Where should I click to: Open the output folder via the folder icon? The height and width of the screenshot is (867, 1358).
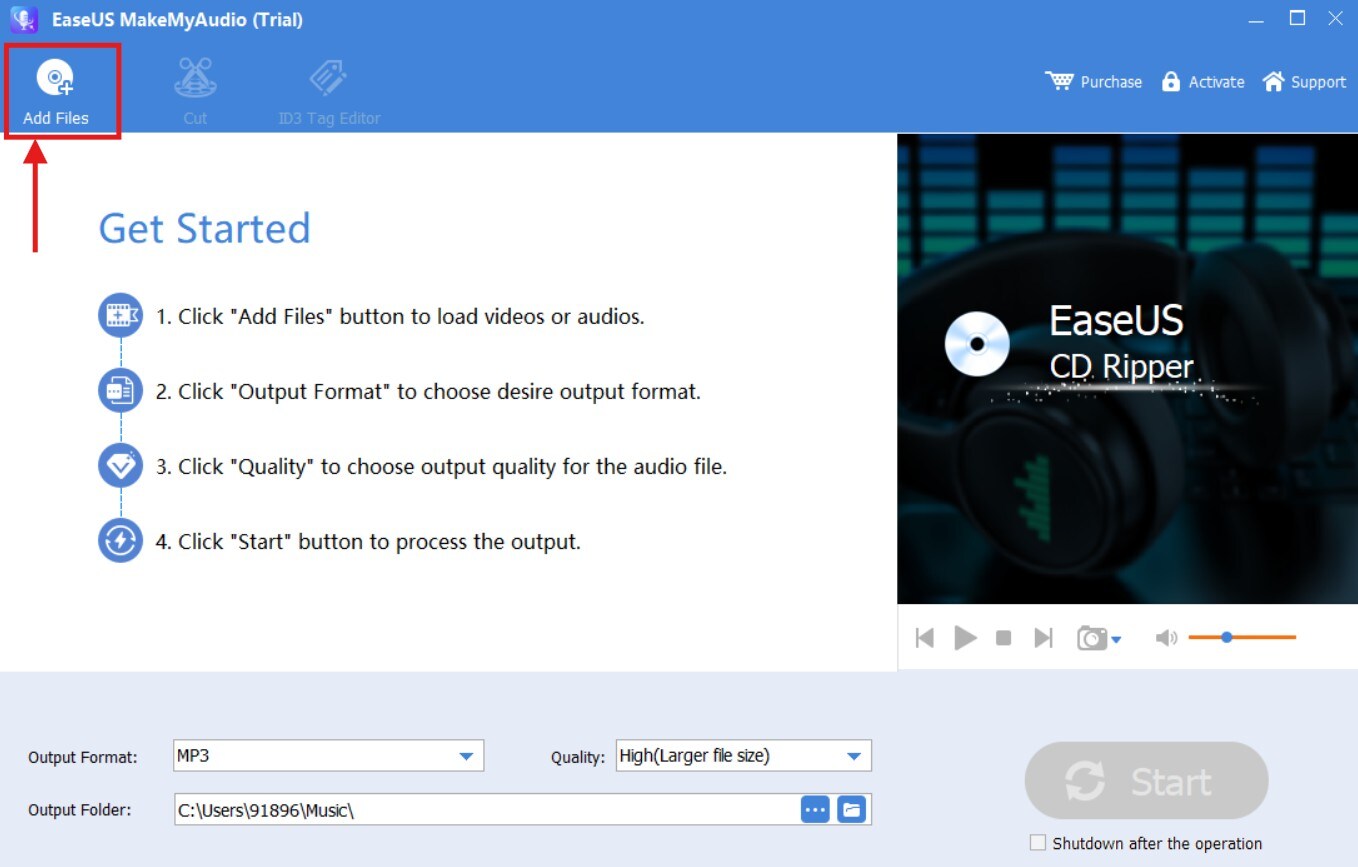(x=852, y=810)
